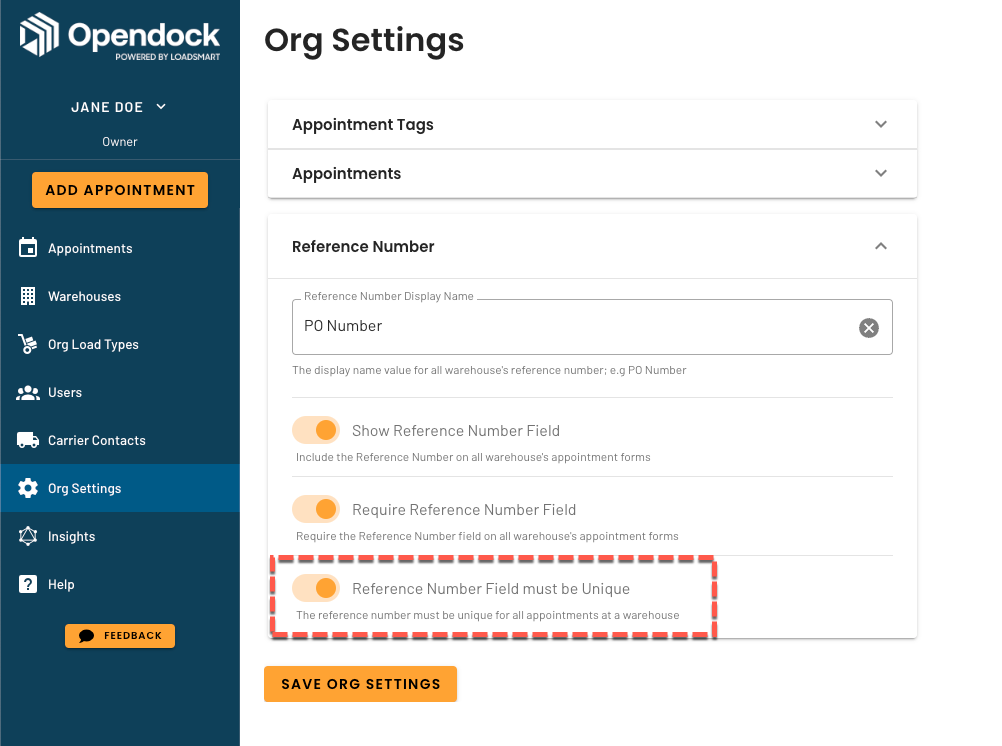Click the Insights graph icon

point(27,536)
